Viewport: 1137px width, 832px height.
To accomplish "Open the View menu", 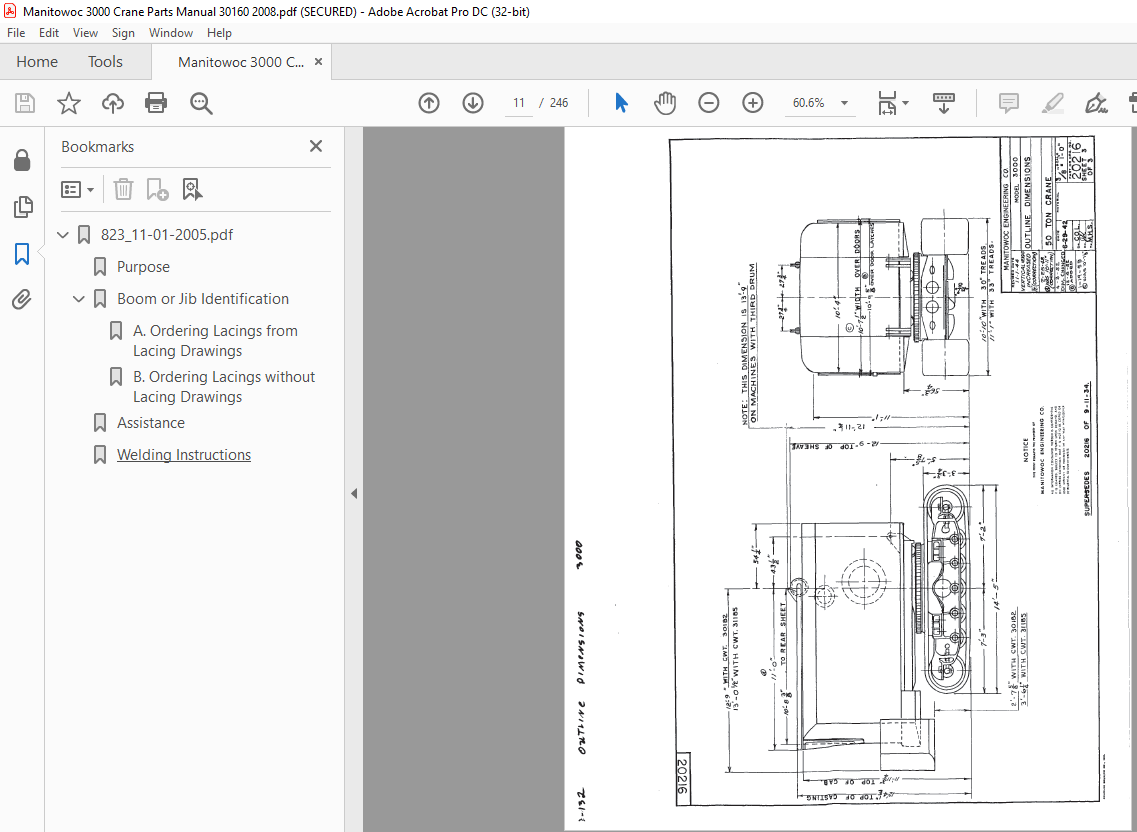I will pos(85,33).
